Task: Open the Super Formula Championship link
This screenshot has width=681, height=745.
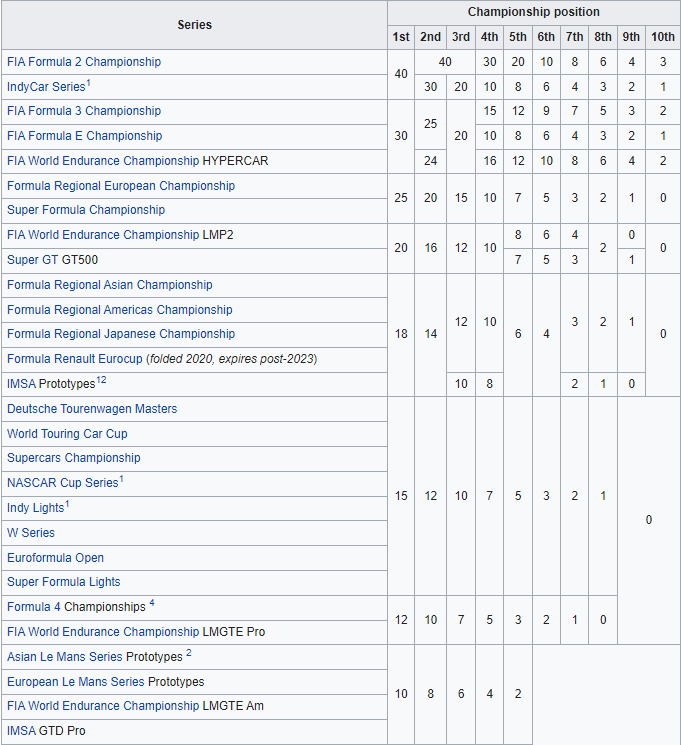Action: [86, 210]
